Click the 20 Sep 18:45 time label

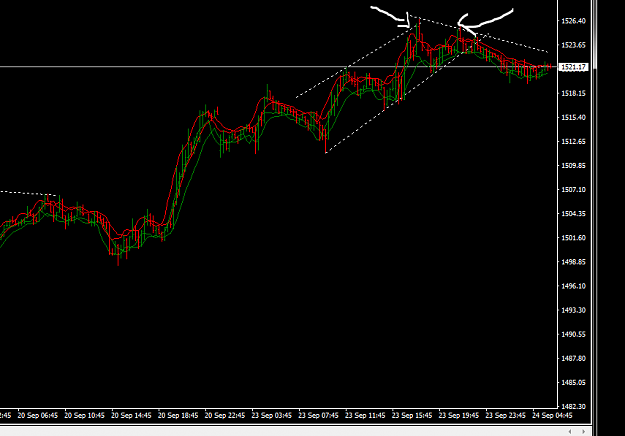click(x=178, y=416)
